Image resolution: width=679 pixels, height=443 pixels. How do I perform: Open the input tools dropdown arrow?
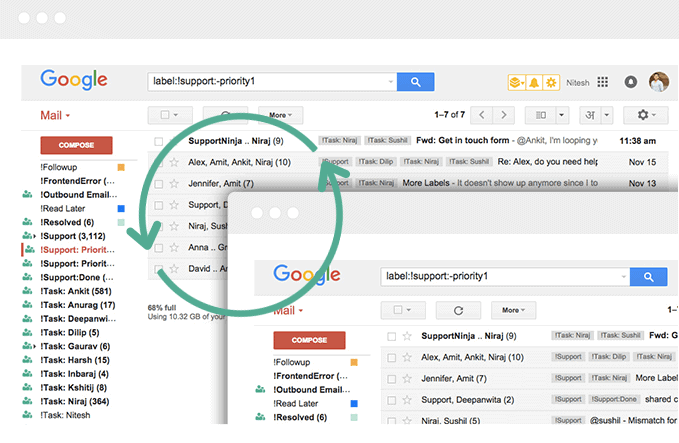click(607, 115)
